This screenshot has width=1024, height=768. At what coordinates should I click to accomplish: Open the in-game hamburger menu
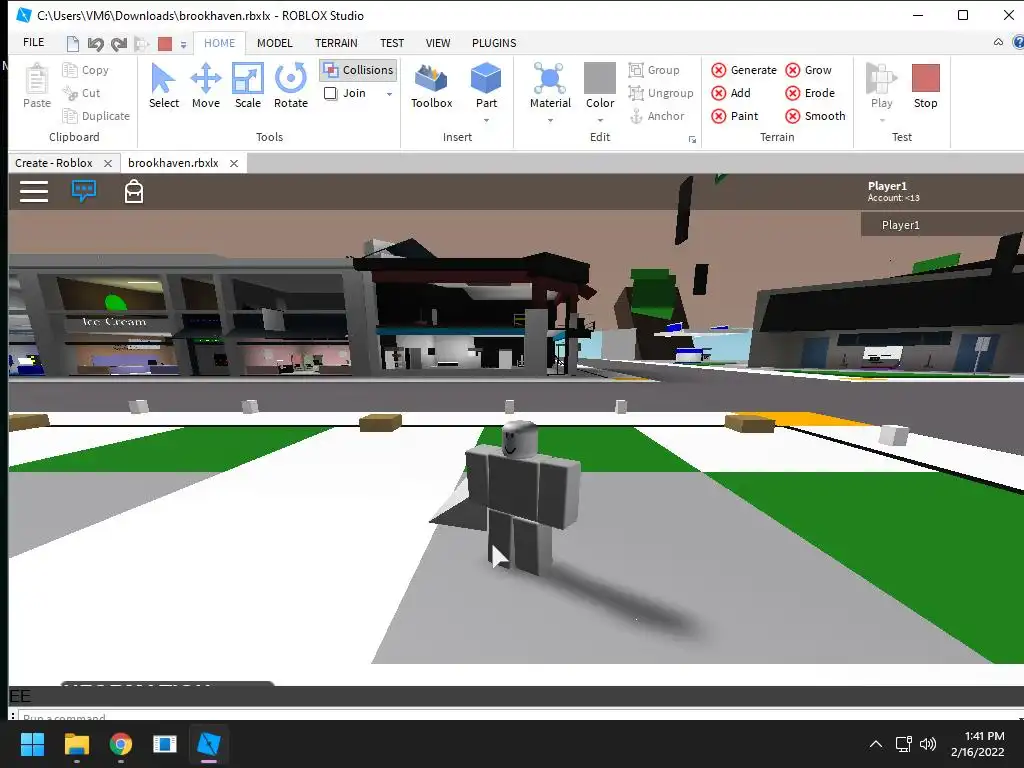[x=34, y=191]
